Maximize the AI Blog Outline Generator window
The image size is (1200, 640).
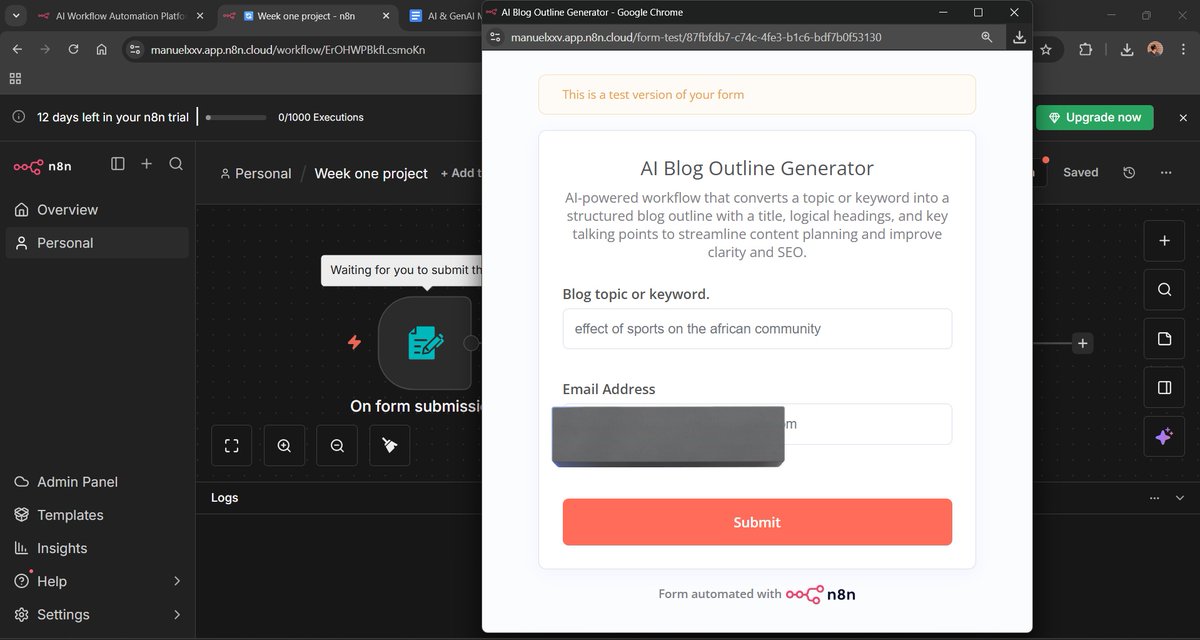pyautogui.click(x=978, y=12)
